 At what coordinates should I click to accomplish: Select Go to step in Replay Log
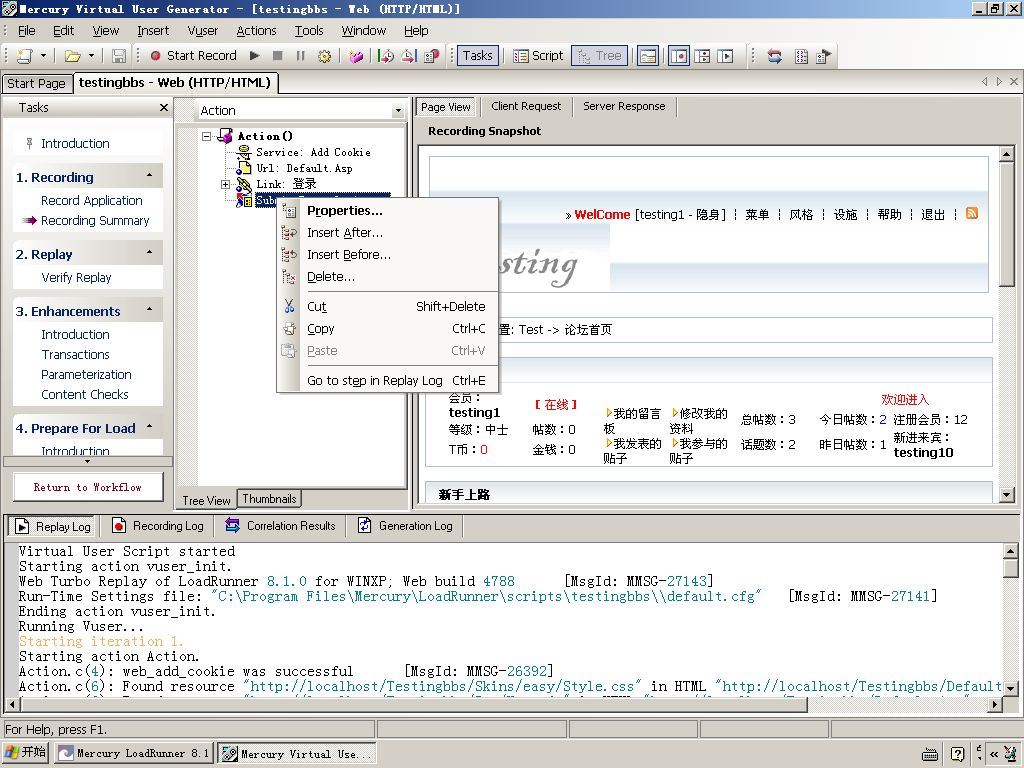click(388, 381)
